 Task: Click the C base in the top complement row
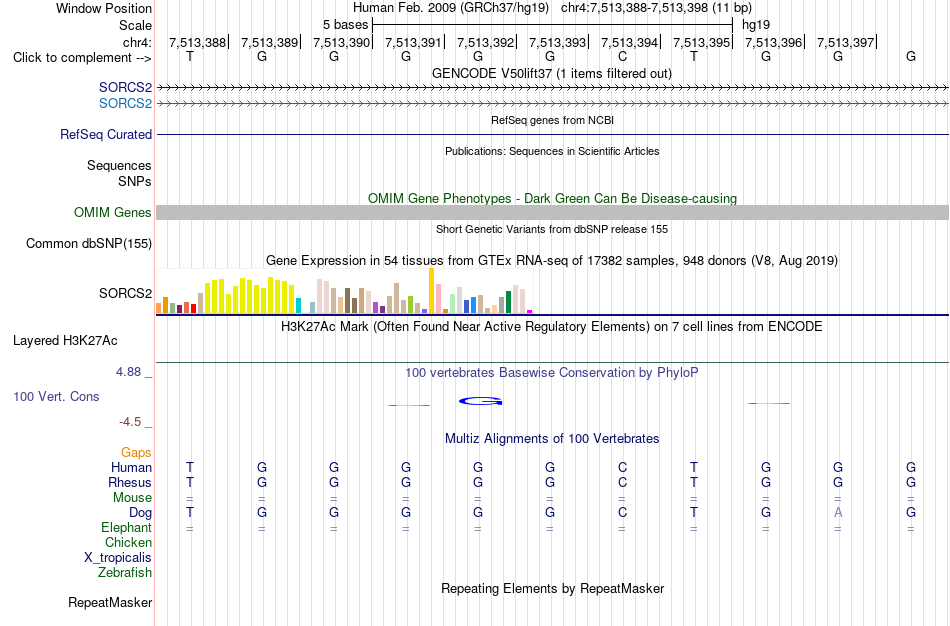pyautogui.click(x=622, y=57)
